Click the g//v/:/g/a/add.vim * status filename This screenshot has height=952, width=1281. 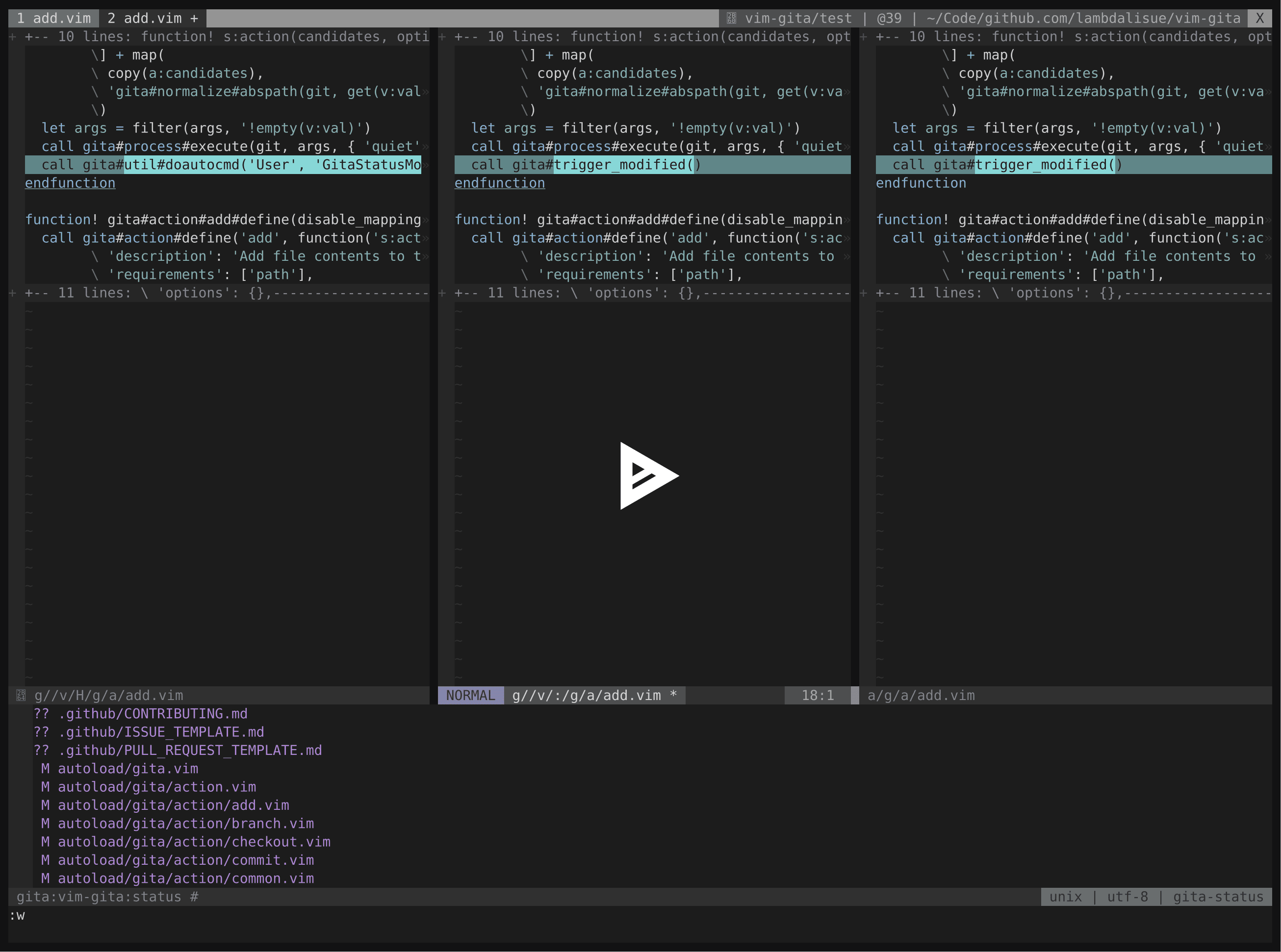[x=594, y=696]
